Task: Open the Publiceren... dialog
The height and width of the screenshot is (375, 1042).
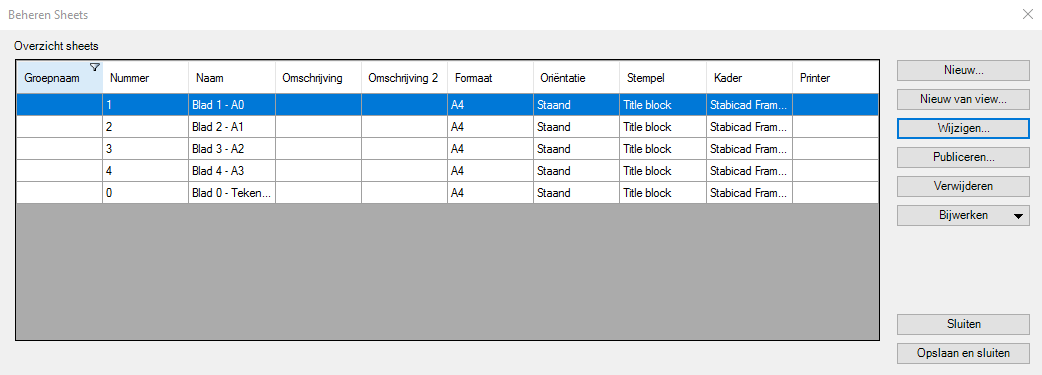Action: [x=963, y=158]
